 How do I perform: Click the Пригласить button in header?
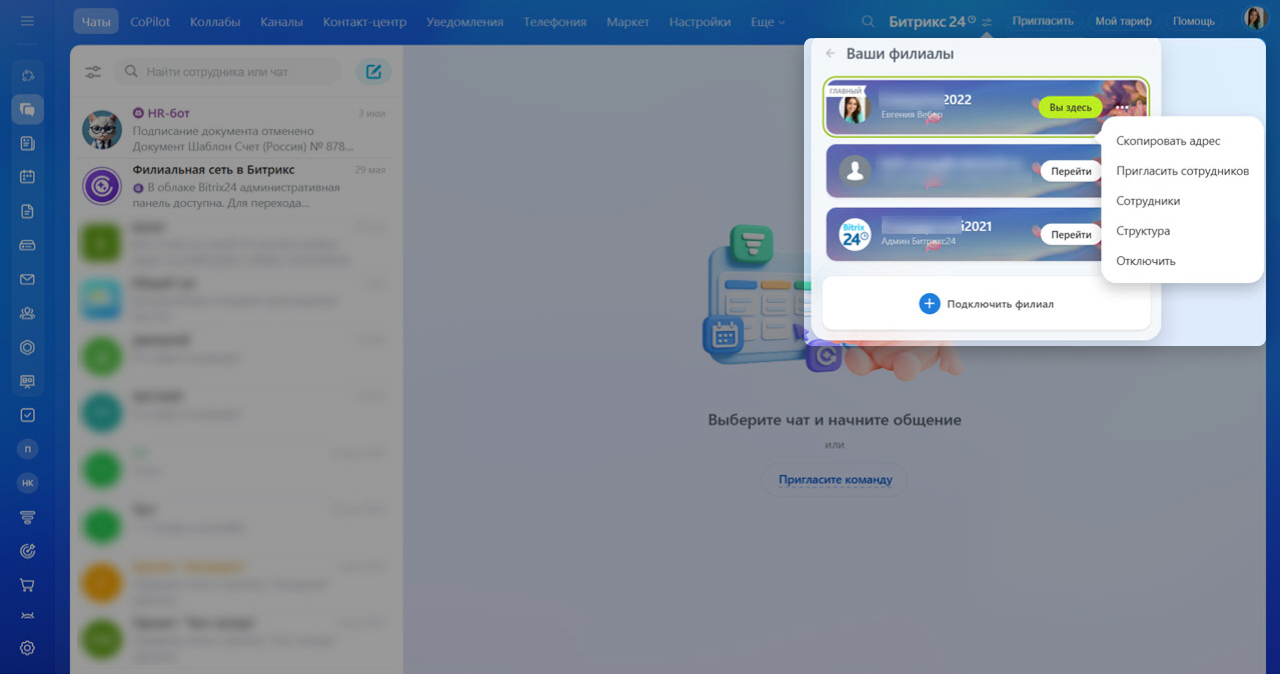[1042, 21]
